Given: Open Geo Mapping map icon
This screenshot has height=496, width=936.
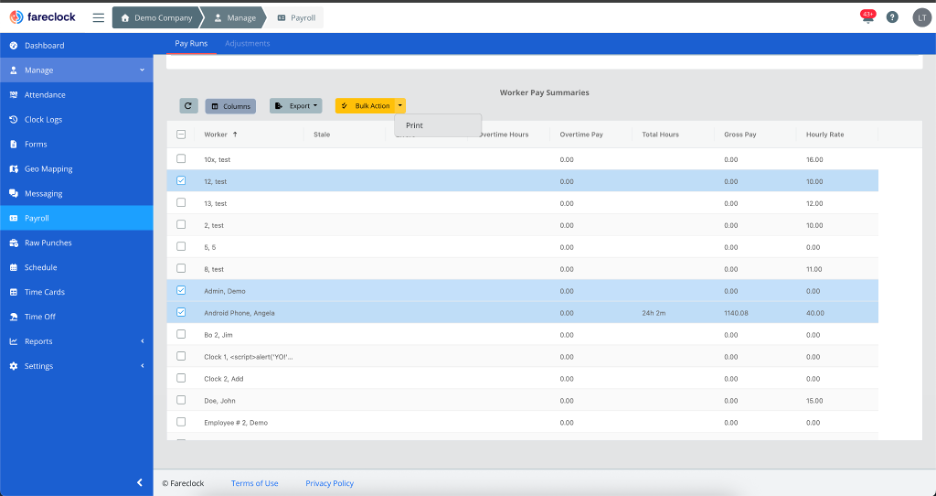Looking at the screenshot, I should (13, 169).
